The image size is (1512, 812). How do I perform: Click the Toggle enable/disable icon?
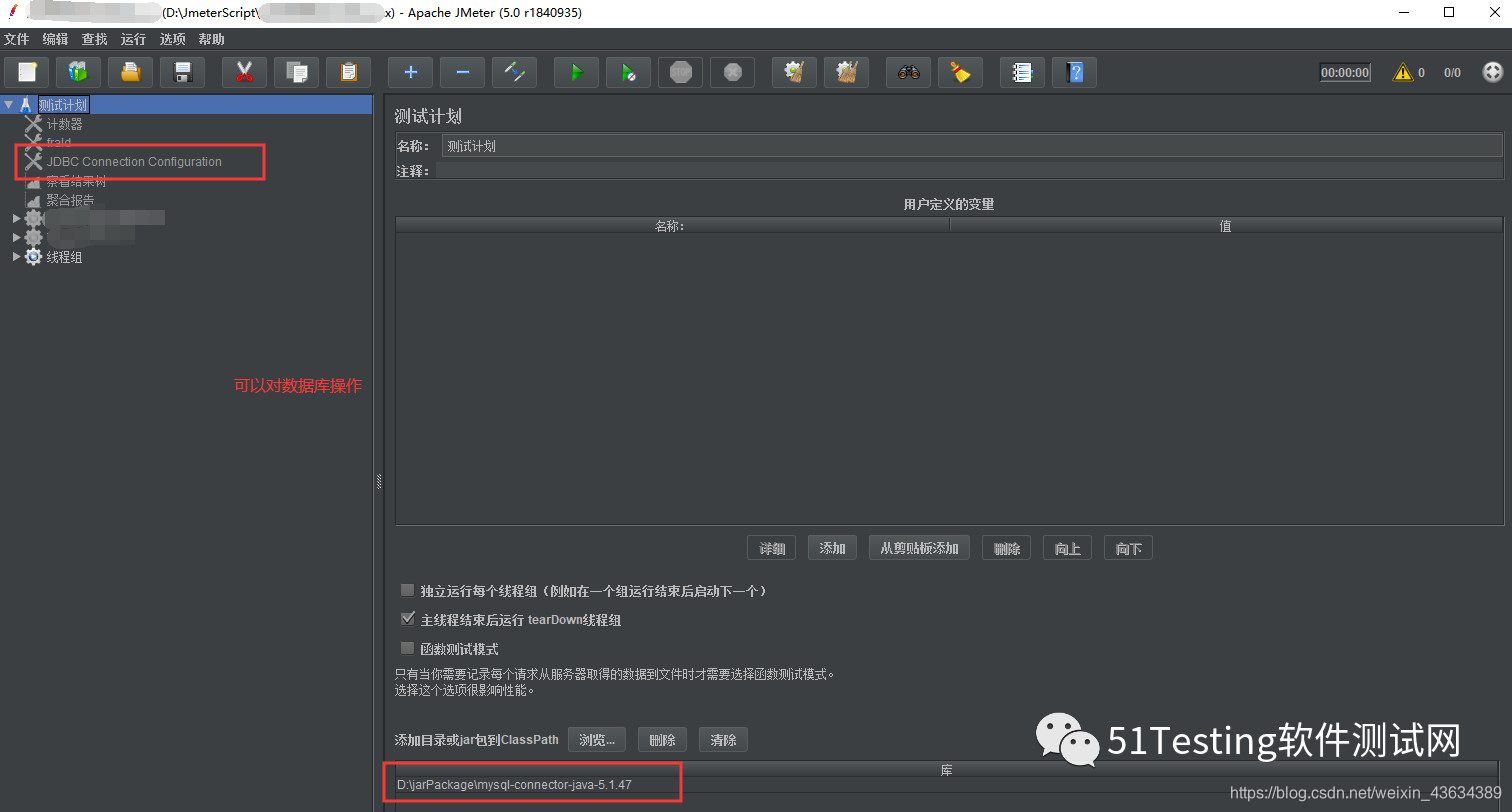(514, 72)
